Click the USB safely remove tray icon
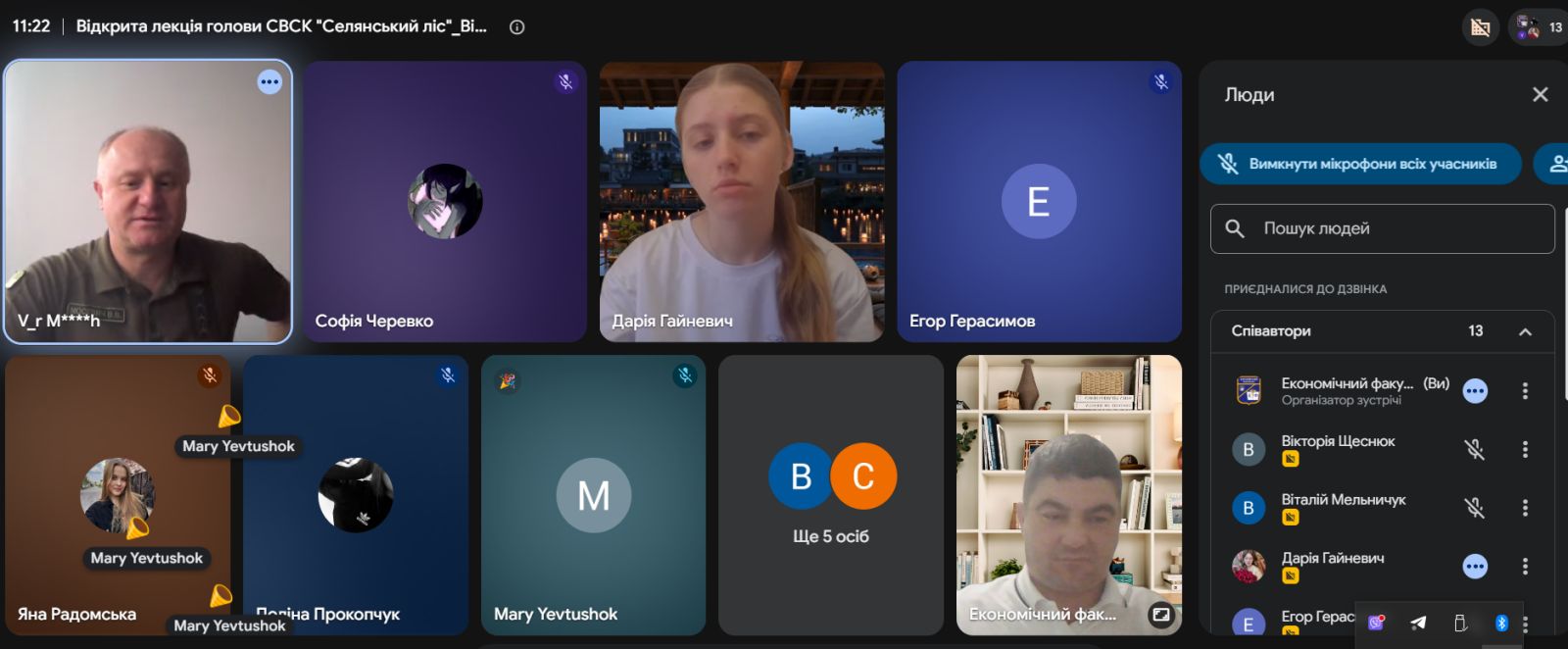The width and height of the screenshot is (1568, 649). [x=1460, y=623]
